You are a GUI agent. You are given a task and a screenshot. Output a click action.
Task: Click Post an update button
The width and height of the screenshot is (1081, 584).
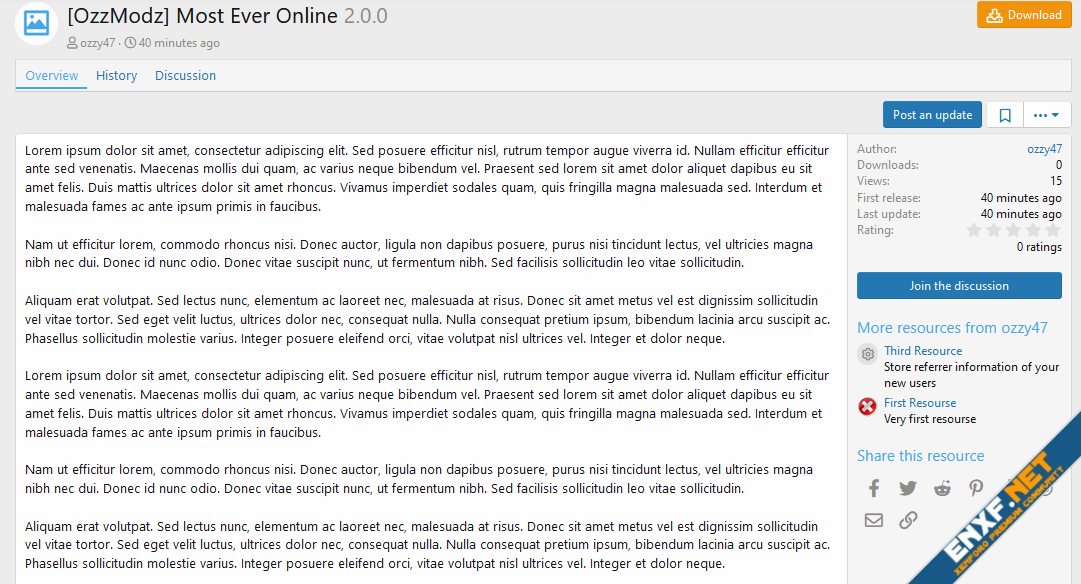[932, 115]
